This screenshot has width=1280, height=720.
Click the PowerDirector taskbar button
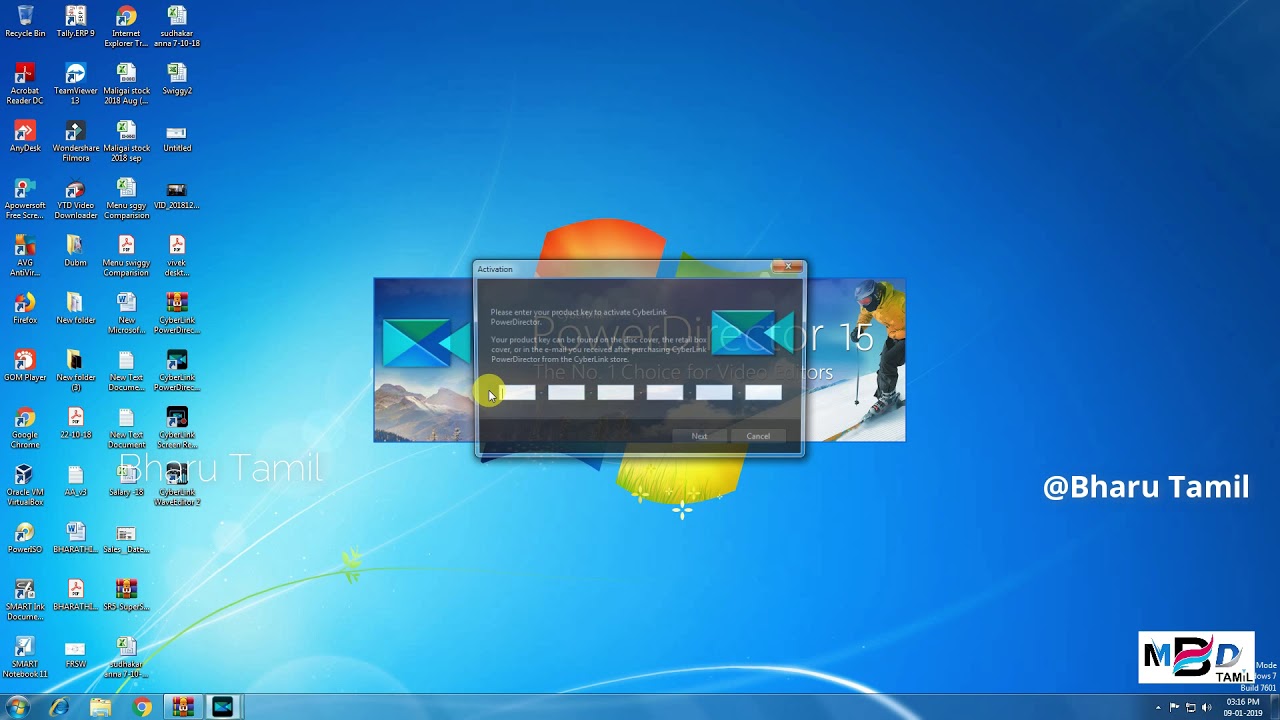[223, 707]
